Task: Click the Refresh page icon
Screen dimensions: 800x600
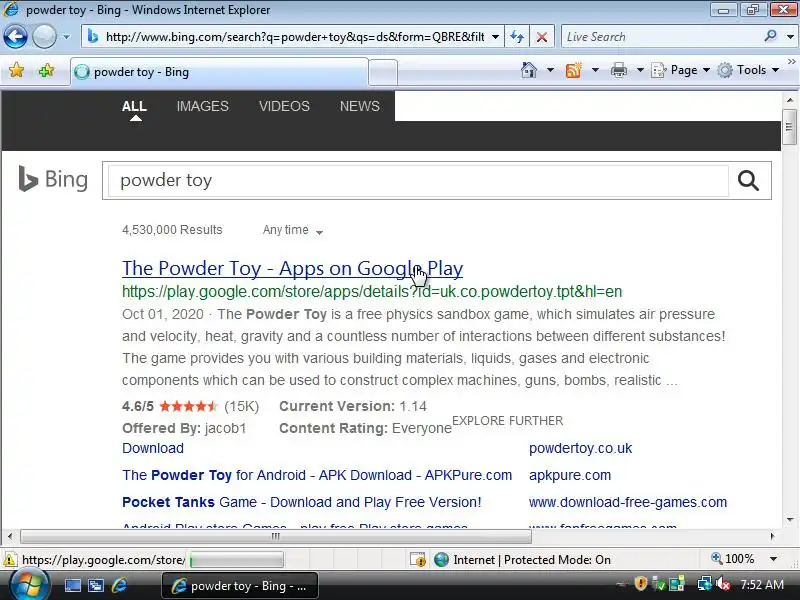Action: [517, 37]
